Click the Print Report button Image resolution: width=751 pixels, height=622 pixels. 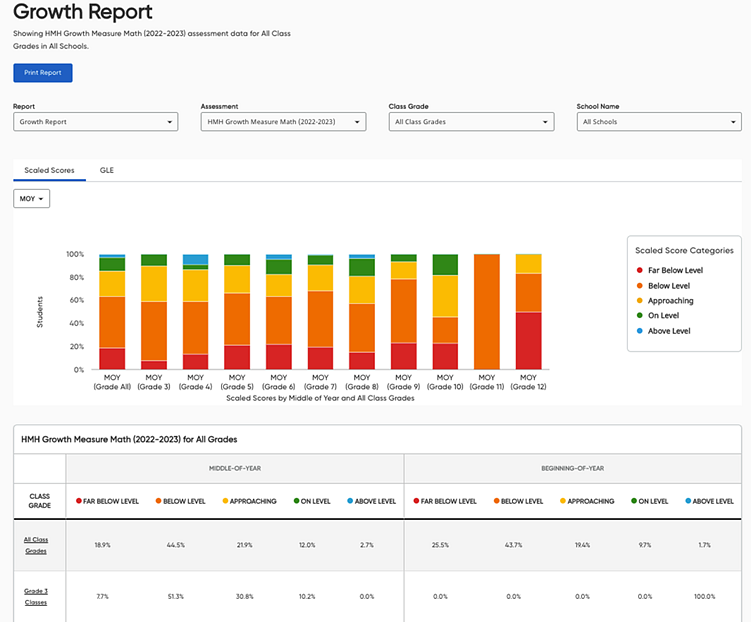tap(43, 73)
